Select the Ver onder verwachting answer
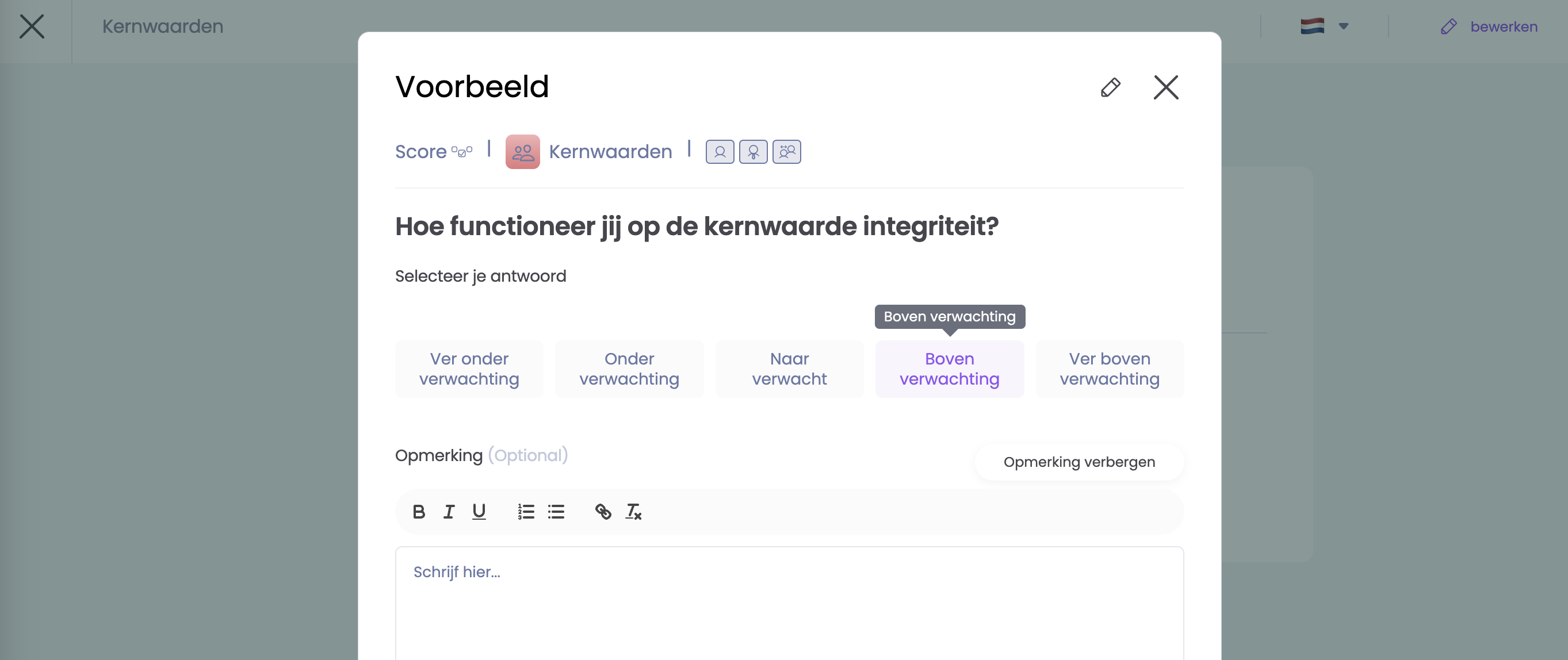This screenshot has width=1568, height=660. pyautogui.click(x=469, y=369)
